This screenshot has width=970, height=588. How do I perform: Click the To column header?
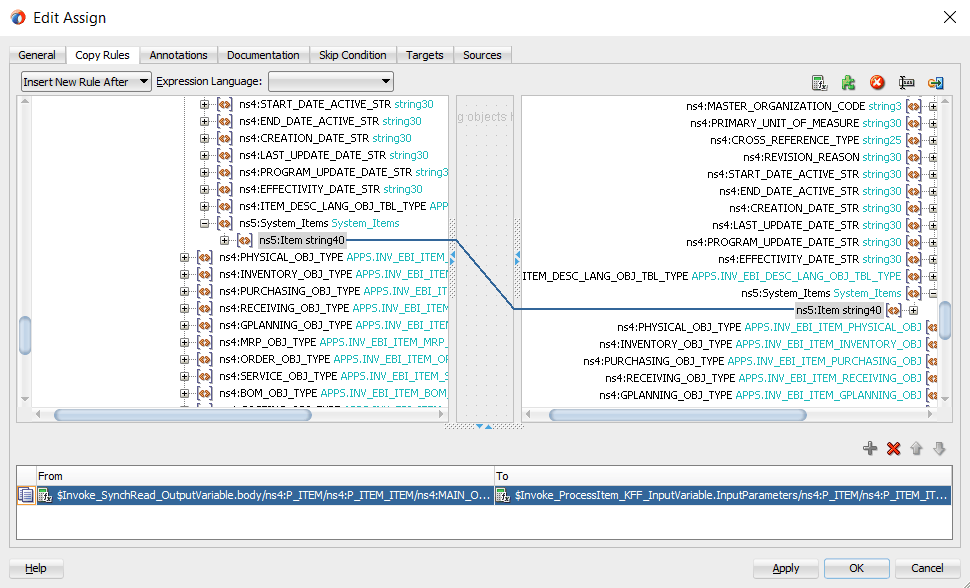pyautogui.click(x=723, y=476)
